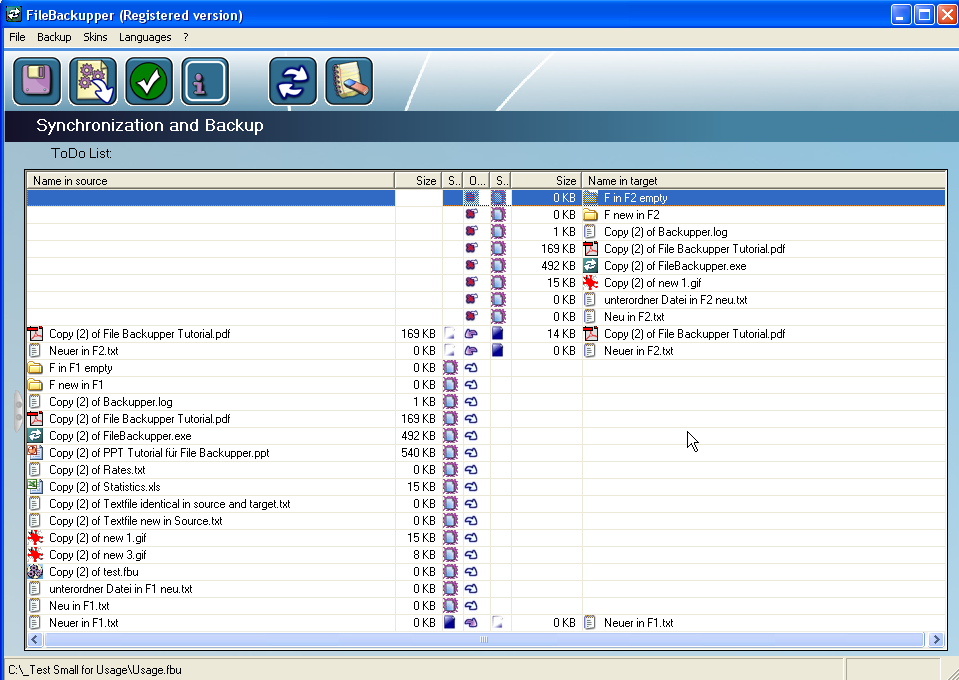The height and width of the screenshot is (680, 959).
Task: Open the Languages menu
Action: (145, 37)
